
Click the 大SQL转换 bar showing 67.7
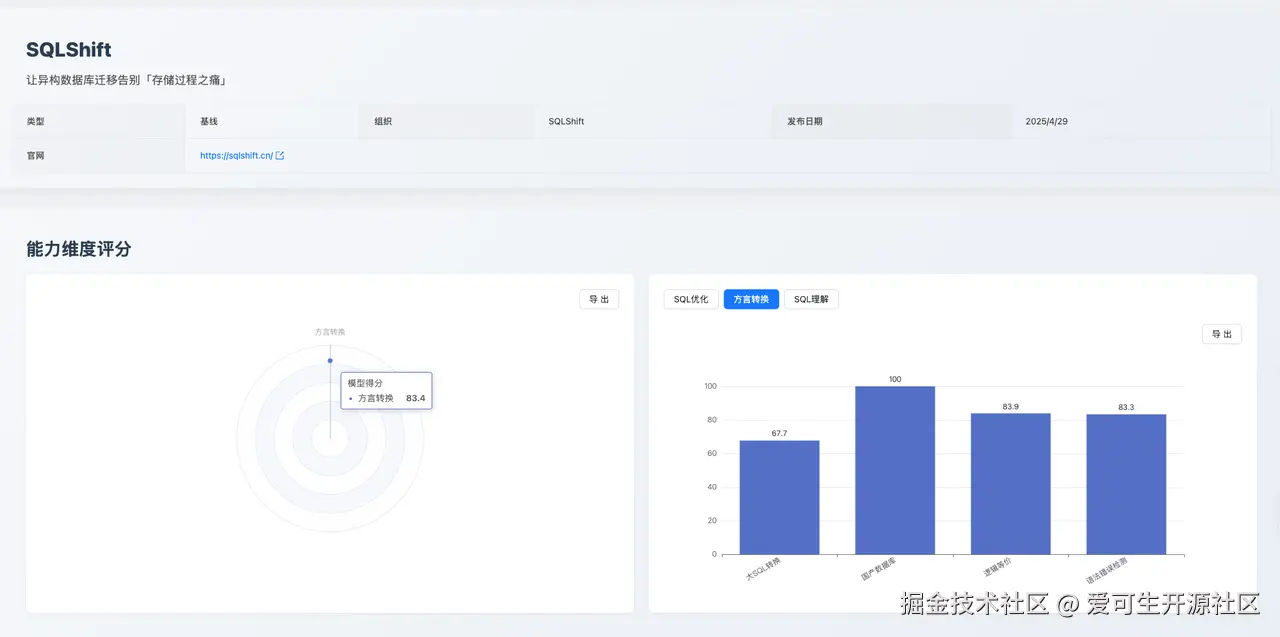click(779, 497)
